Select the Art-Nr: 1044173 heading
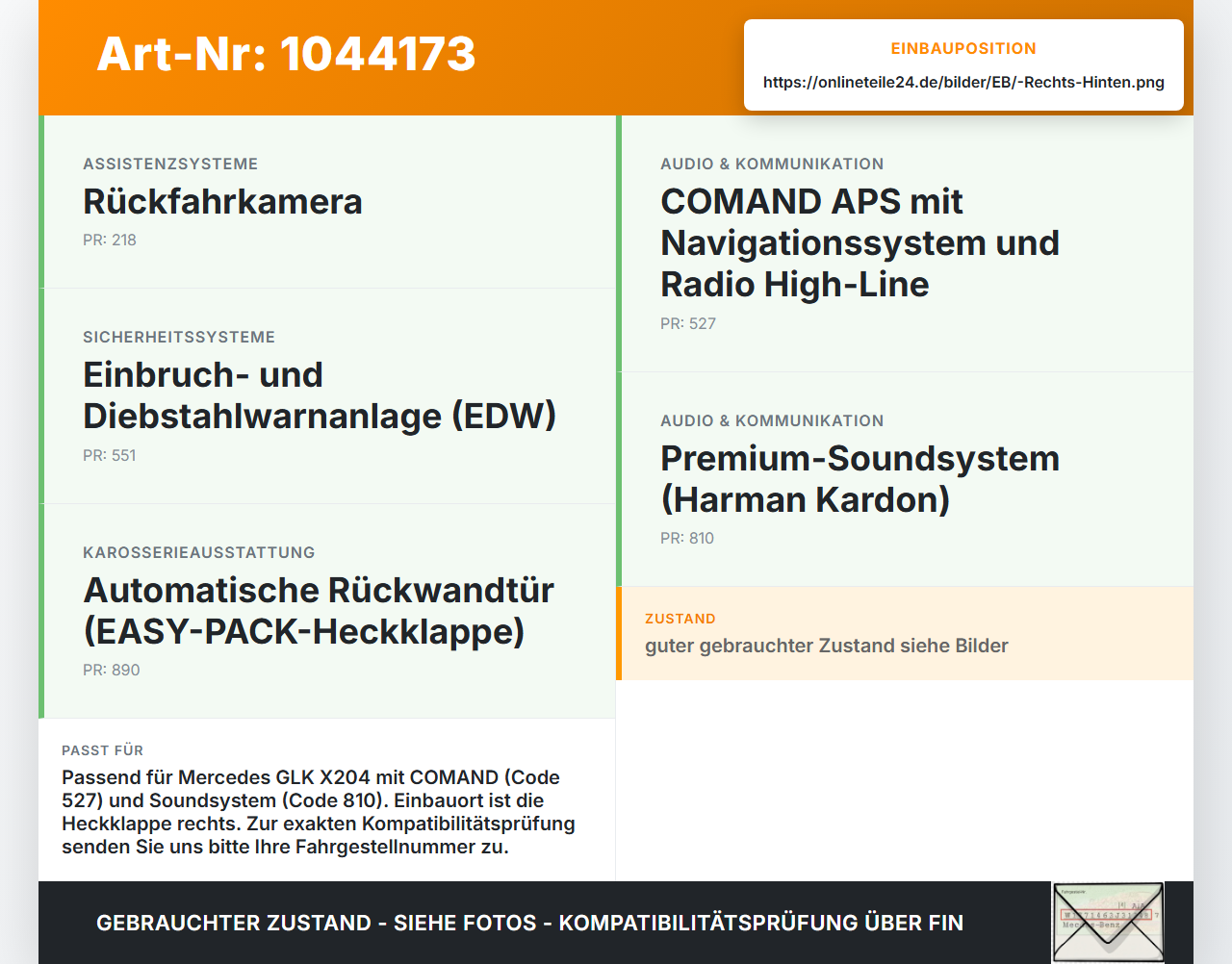 (286, 54)
